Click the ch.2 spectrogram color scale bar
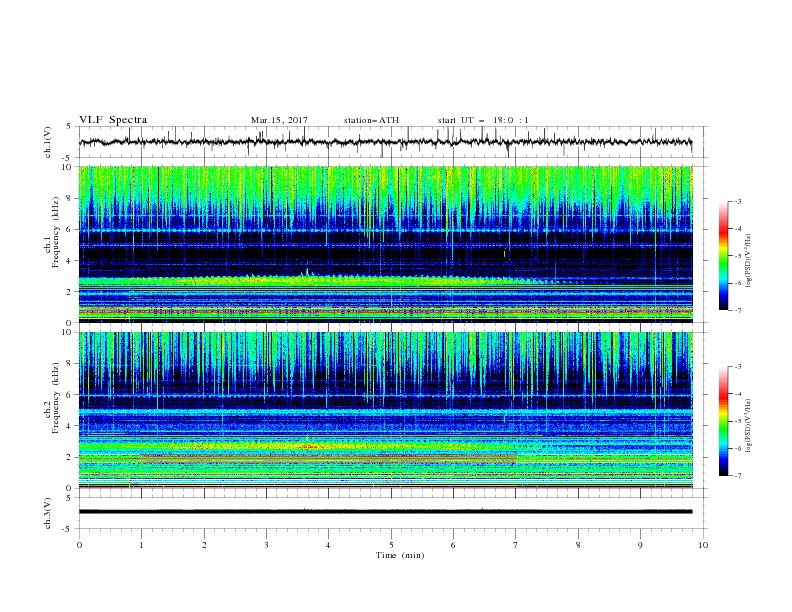 [723, 421]
